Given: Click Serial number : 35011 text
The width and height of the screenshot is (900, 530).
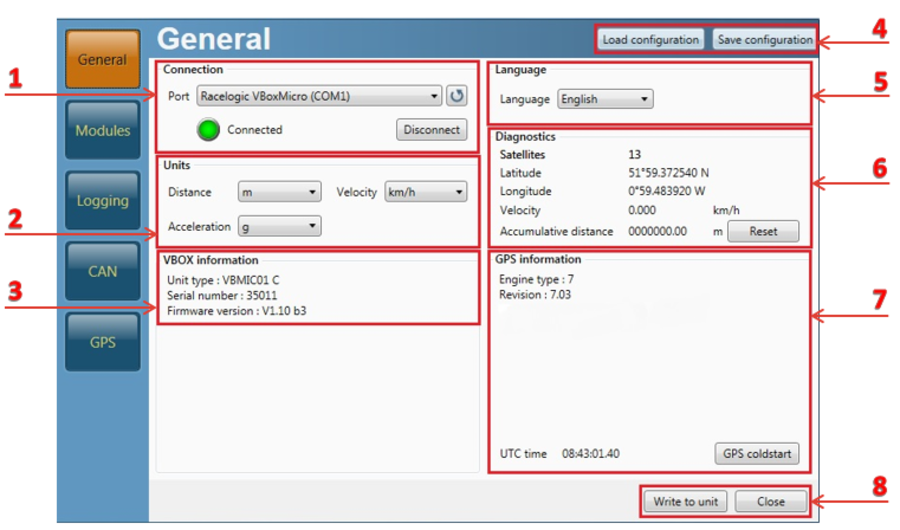Looking at the screenshot, I should click(x=222, y=295).
